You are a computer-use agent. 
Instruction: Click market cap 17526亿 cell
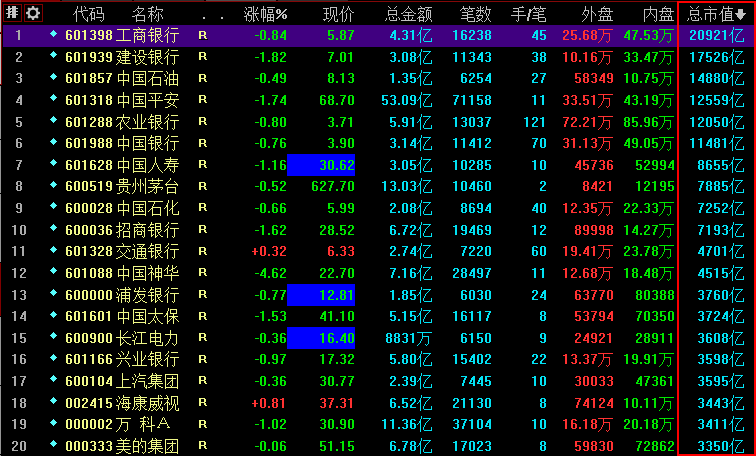716,57
